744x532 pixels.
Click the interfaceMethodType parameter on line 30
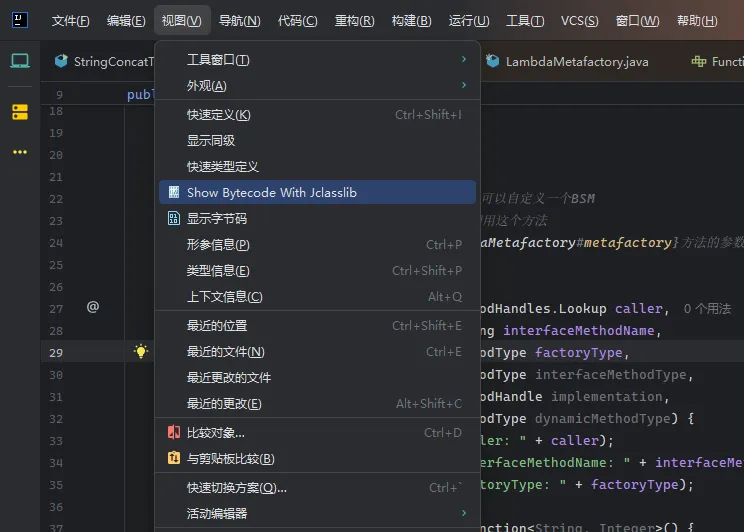click(x=611, y=374)
